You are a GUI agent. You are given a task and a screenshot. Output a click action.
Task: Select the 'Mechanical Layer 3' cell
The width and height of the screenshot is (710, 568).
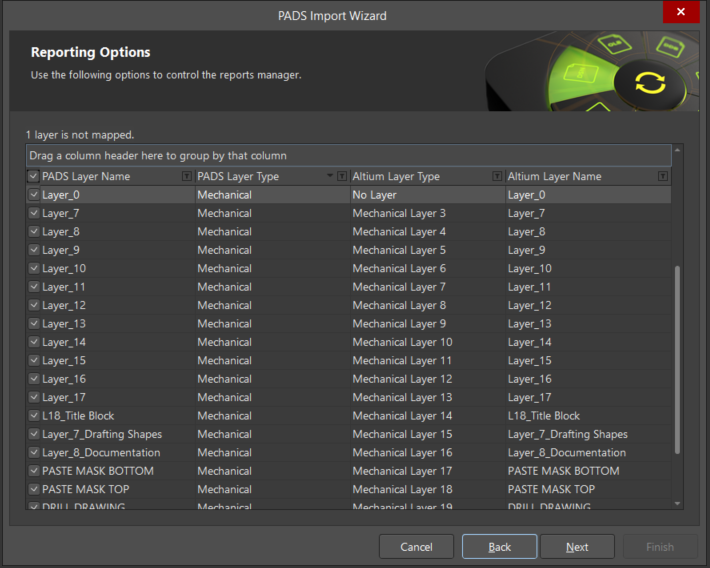click(x=427, y=213)
